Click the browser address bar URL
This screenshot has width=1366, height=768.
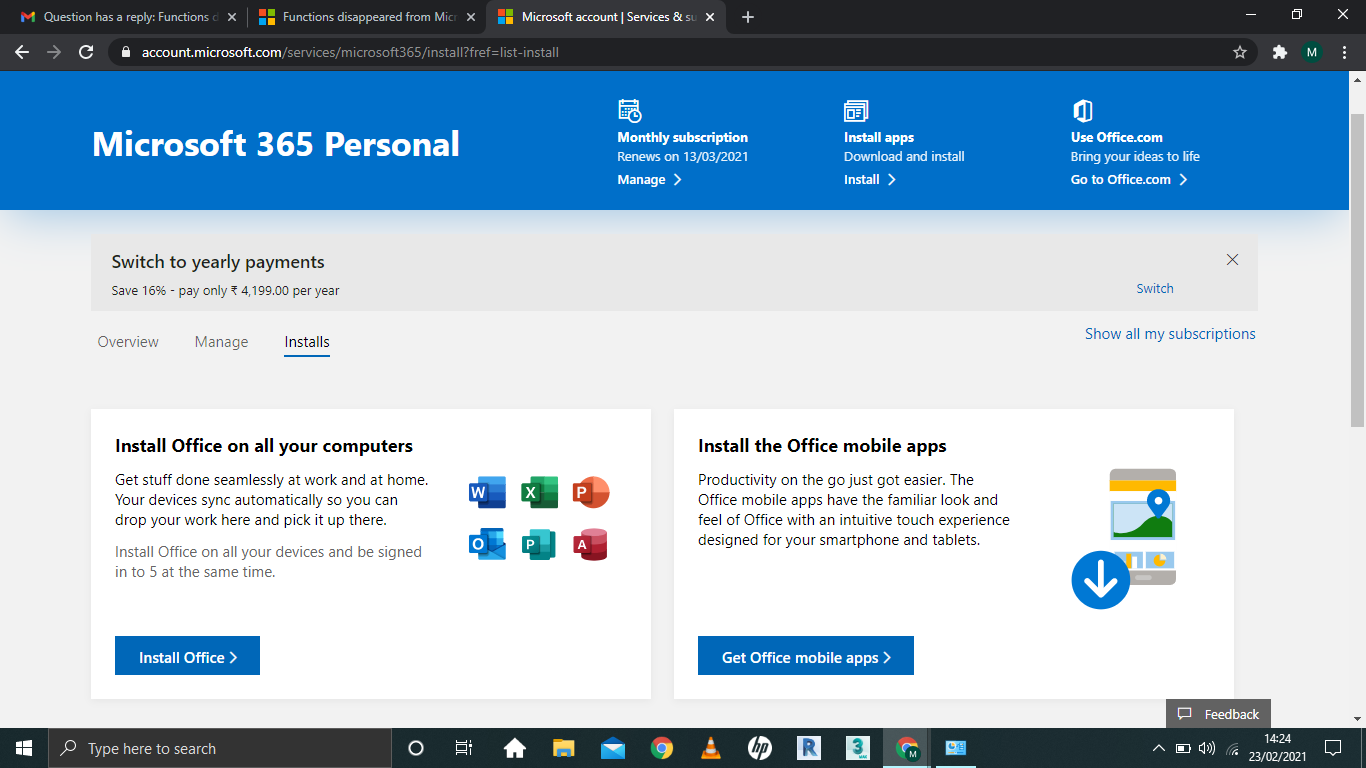click(350, 52)
